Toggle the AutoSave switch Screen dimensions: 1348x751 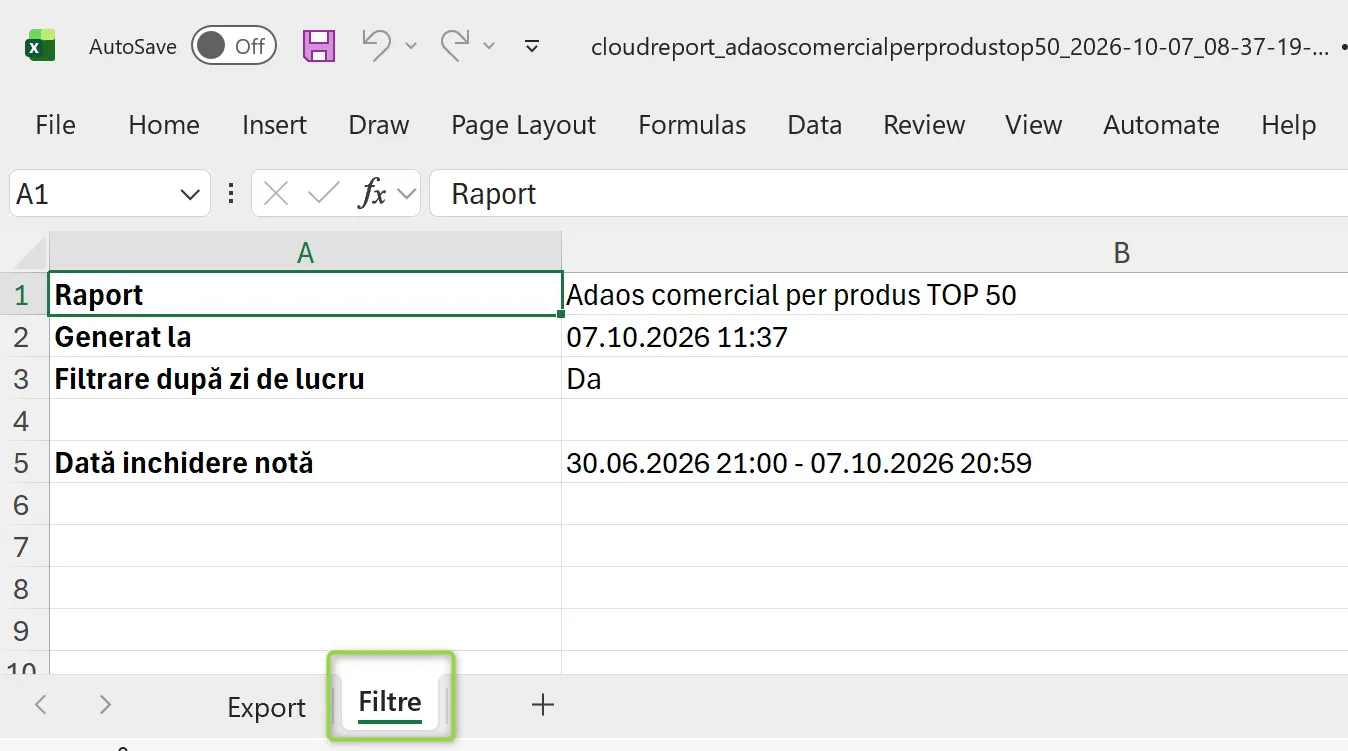[x=234, y=46]
